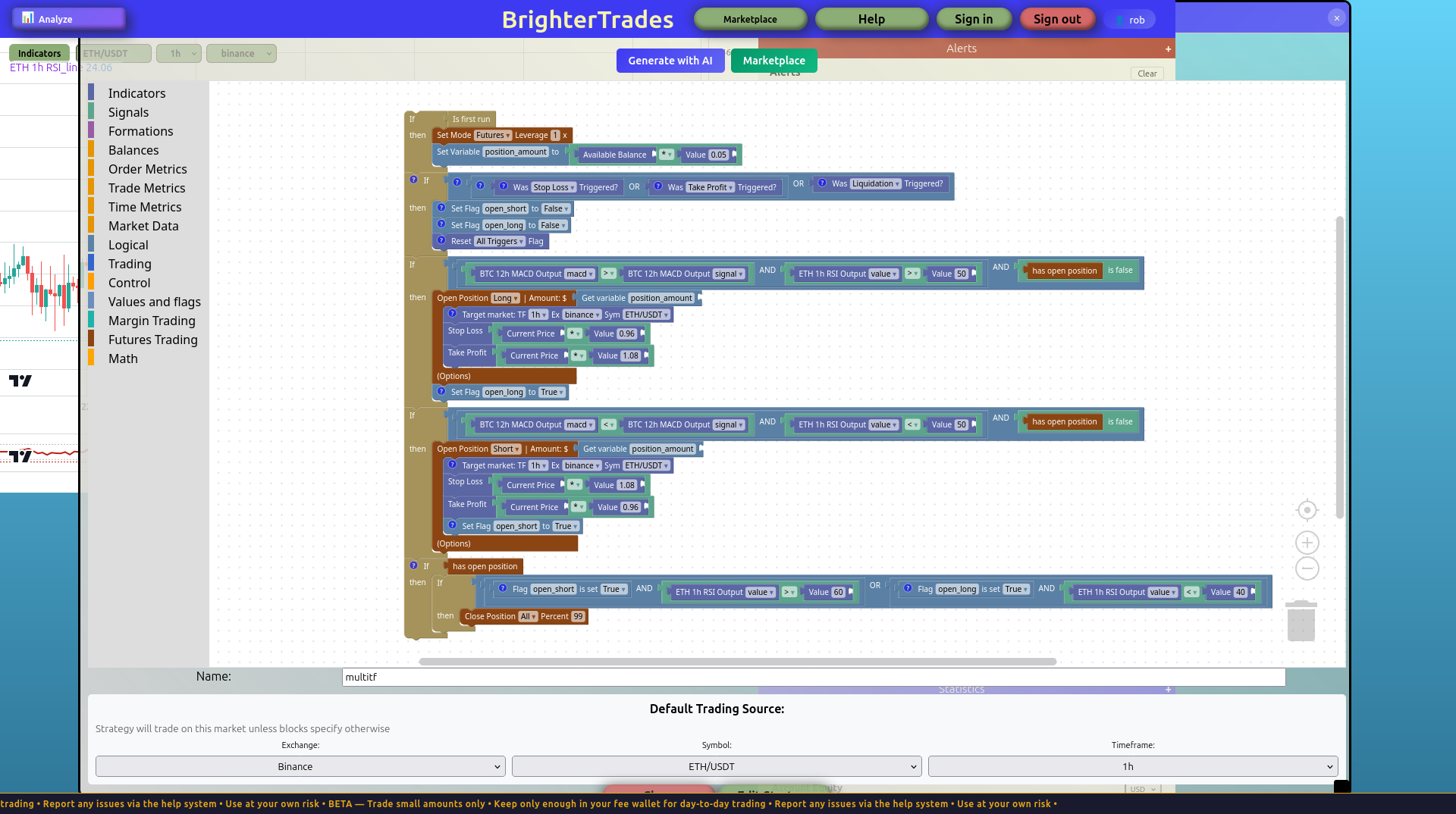This screenshot has height=814, width=1456.
Task: Open the Long direction dropdown in Open Position
Action: pyautogui.click(x=505, y=299)
